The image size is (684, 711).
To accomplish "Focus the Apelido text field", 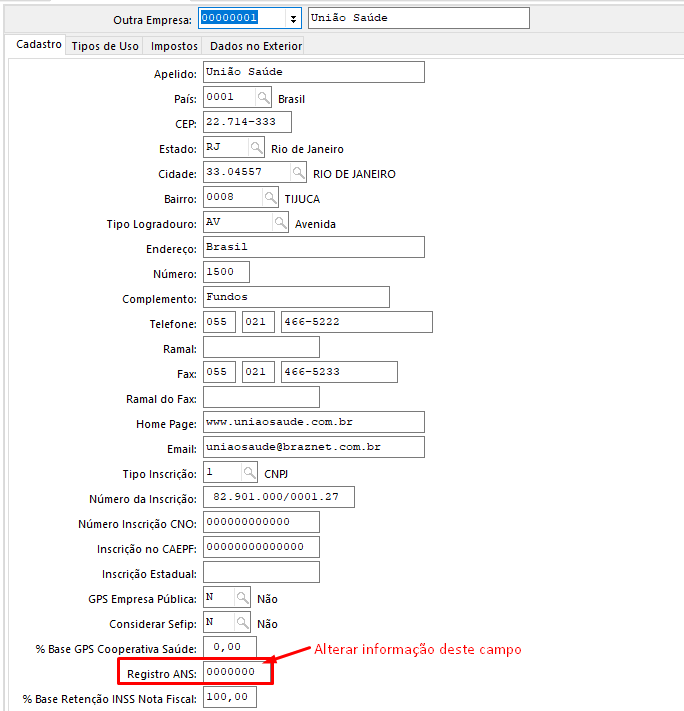I will click(313, 72).
